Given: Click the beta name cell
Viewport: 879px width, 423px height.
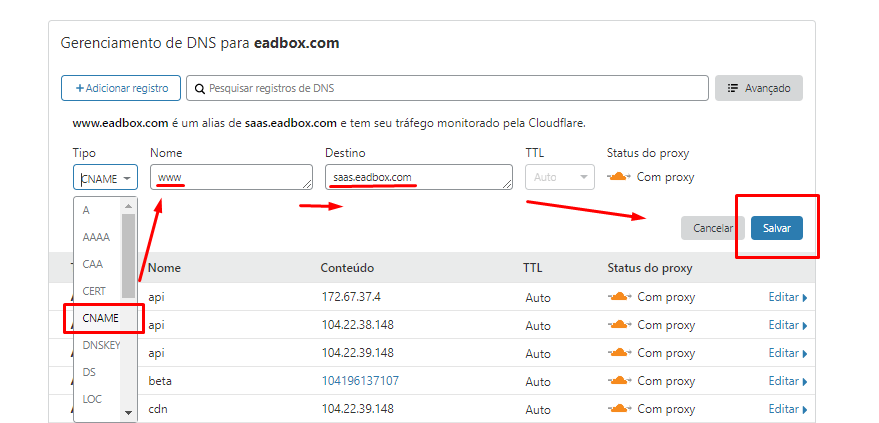Looking at the screenshot, I should pos(160,381).
